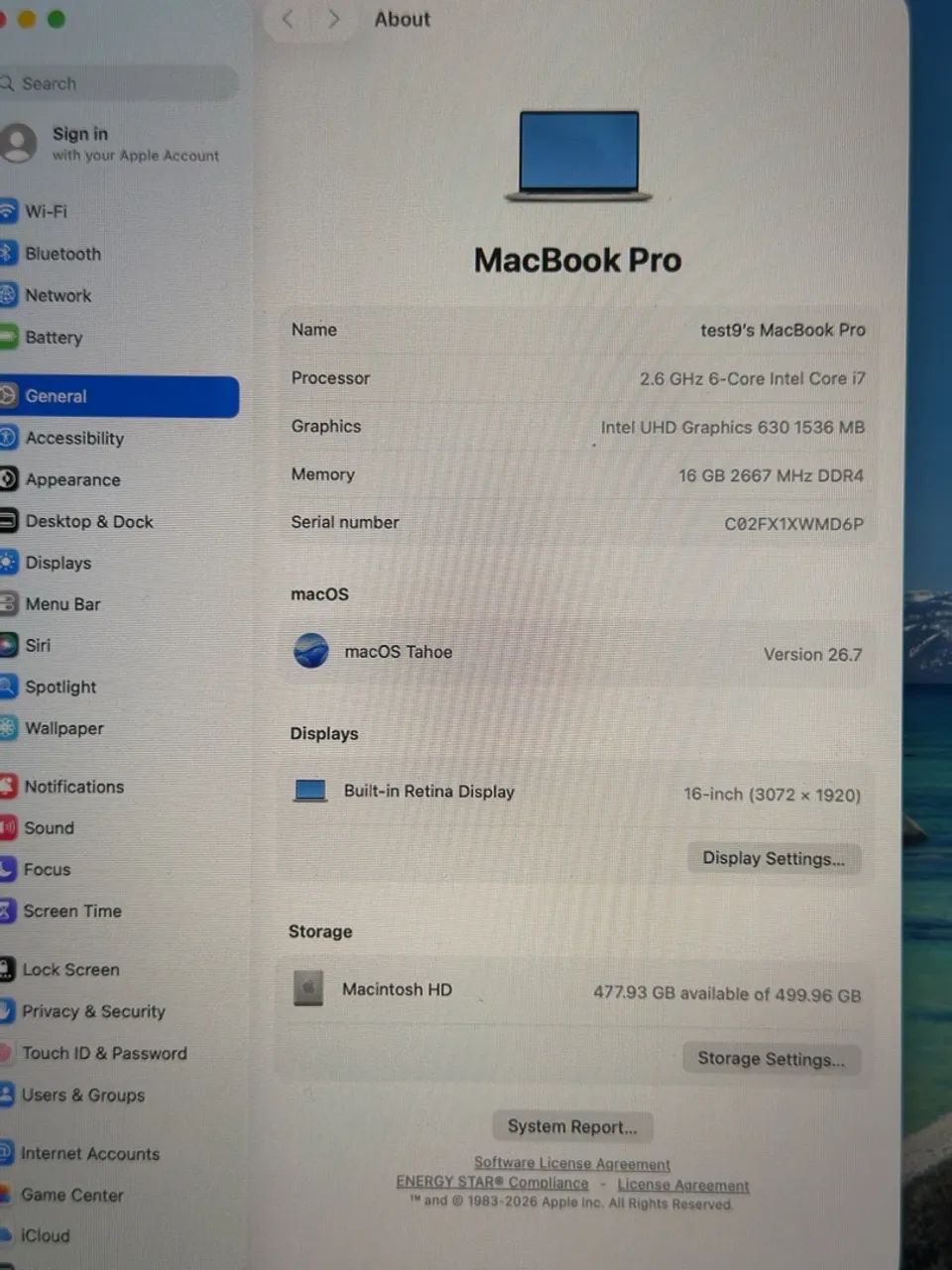Click the Spotlight magnifier icon

tap(8, 687)
